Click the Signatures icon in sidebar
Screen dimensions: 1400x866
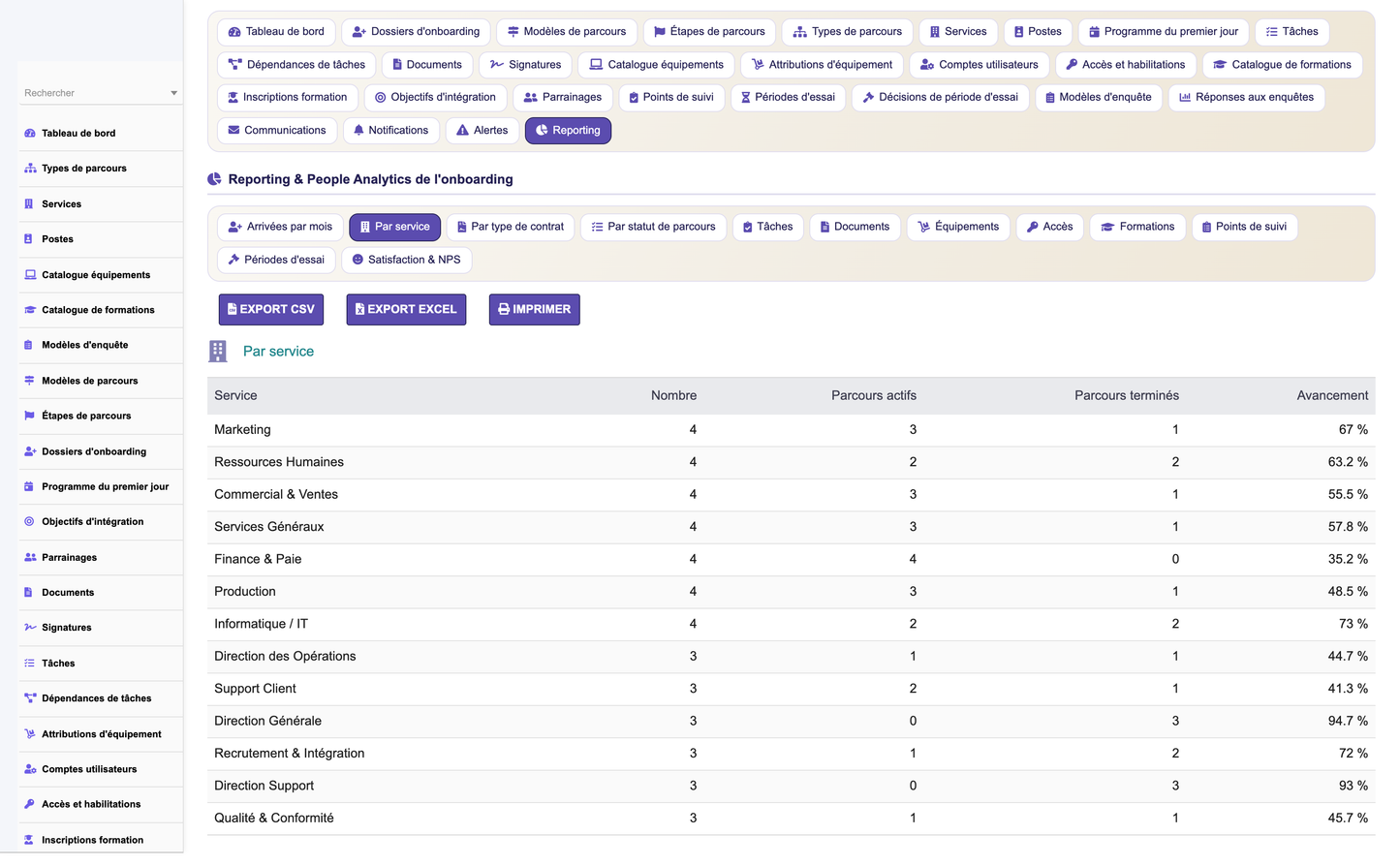(30, 628)
